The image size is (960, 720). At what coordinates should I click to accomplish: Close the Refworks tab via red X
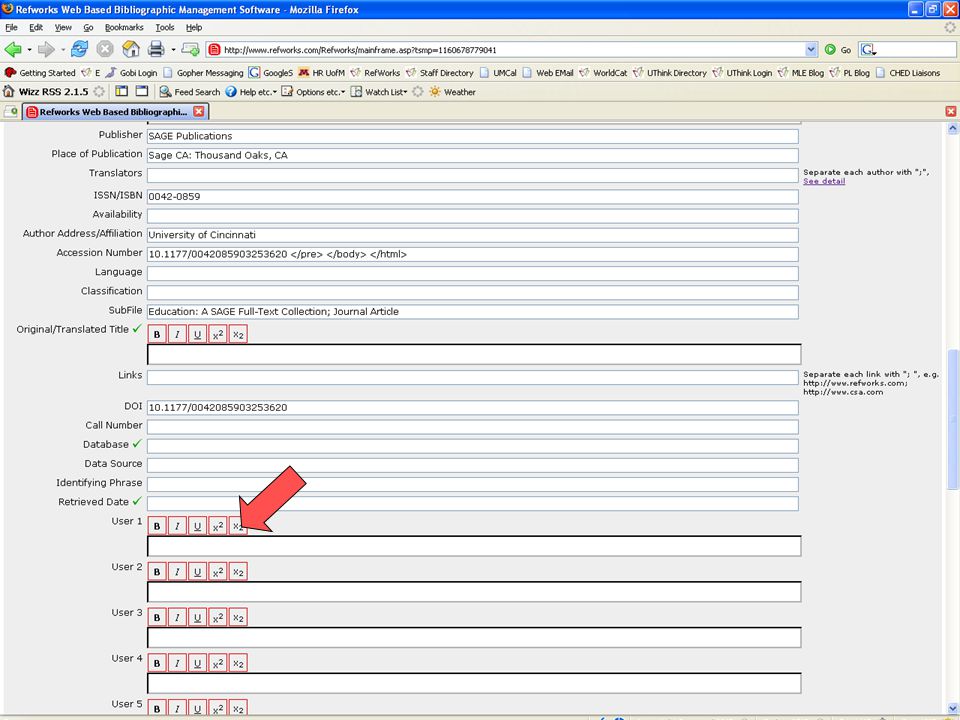pyautogui.click(x=198, y=111)
